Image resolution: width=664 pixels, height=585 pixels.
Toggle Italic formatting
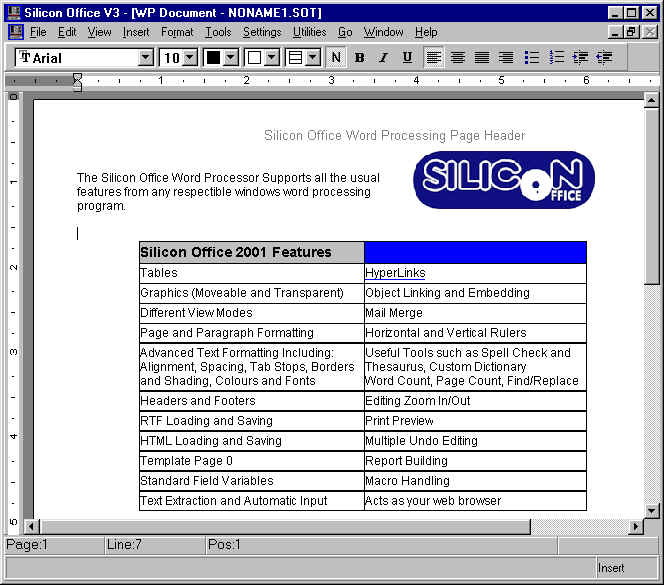pyautogui.click(x=383, y=57)
